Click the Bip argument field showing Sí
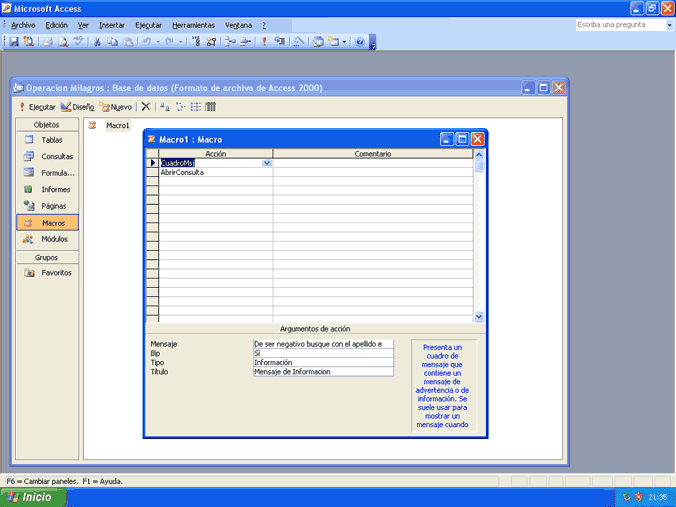Viewport: 676px width, 507px height. pos(323,353)
